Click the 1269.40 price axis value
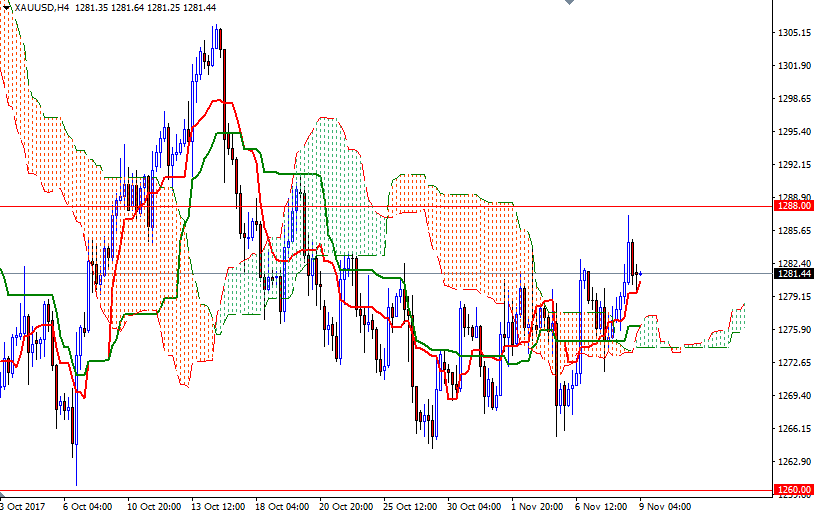Screen dimensions: 814x514 point(794,396)
